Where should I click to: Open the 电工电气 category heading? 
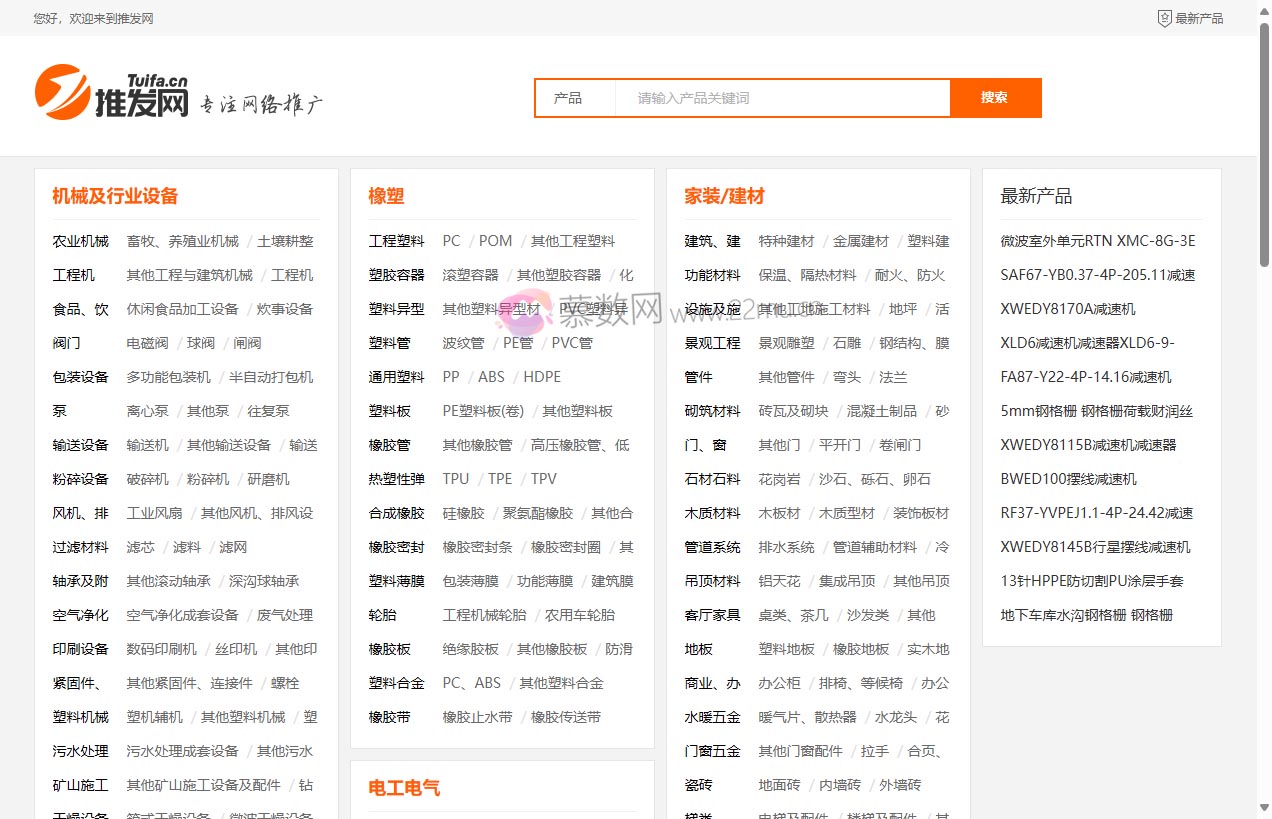pyautogui.click(x=405, y=787)
